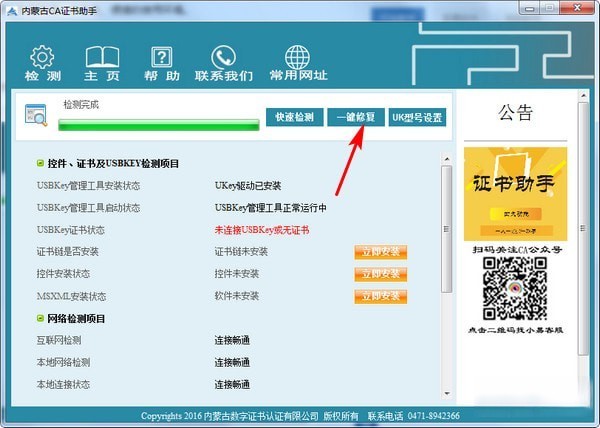Click the 联系我们 phone icon
The image size is (600, 428).
(x=223, y=57)
